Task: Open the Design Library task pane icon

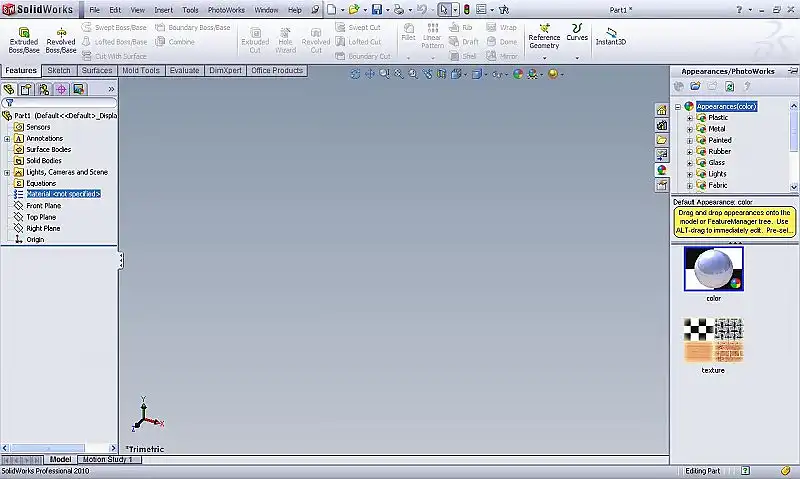Action: coord(661,125)
